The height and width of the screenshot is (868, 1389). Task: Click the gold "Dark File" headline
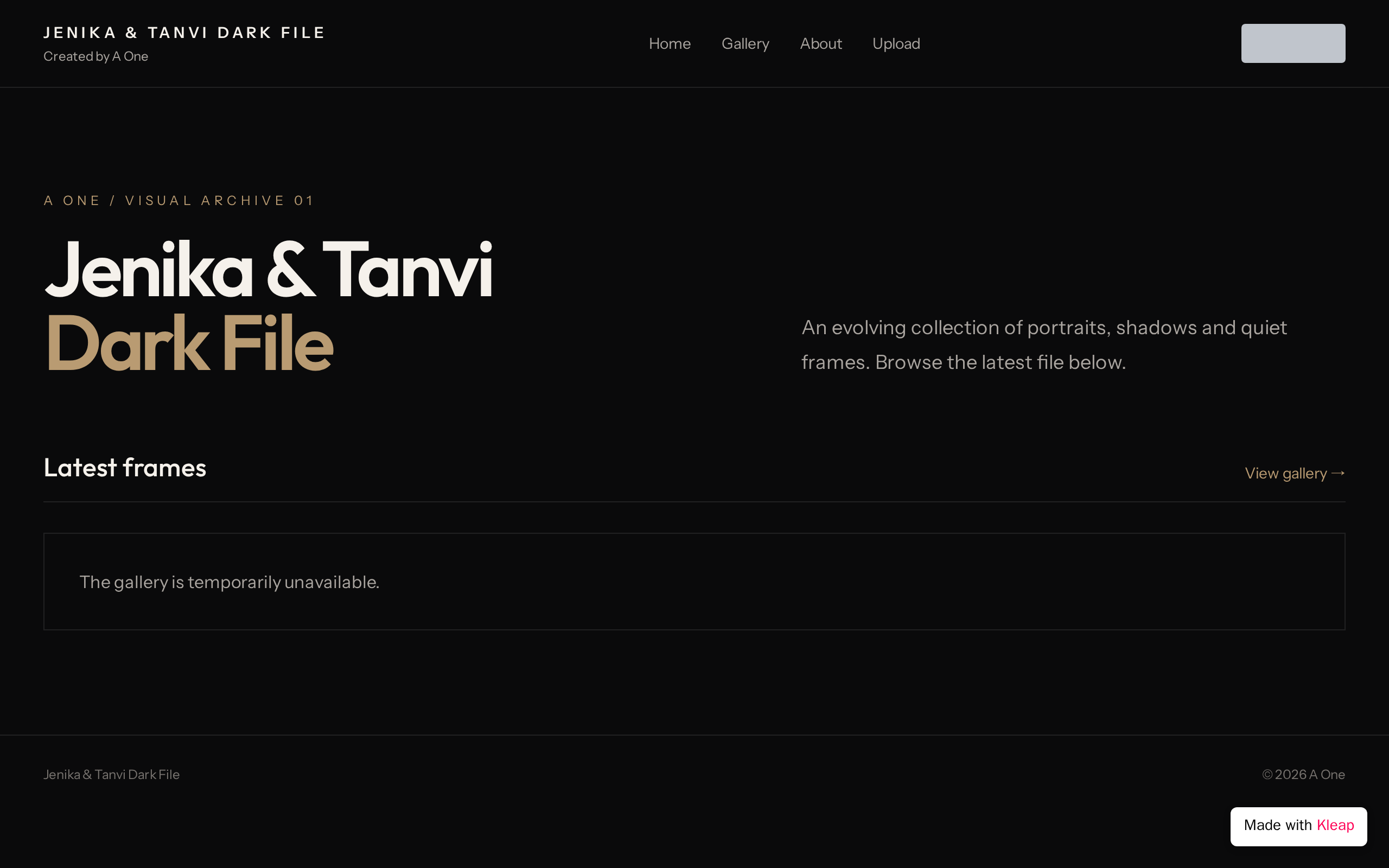pos(189,343)
